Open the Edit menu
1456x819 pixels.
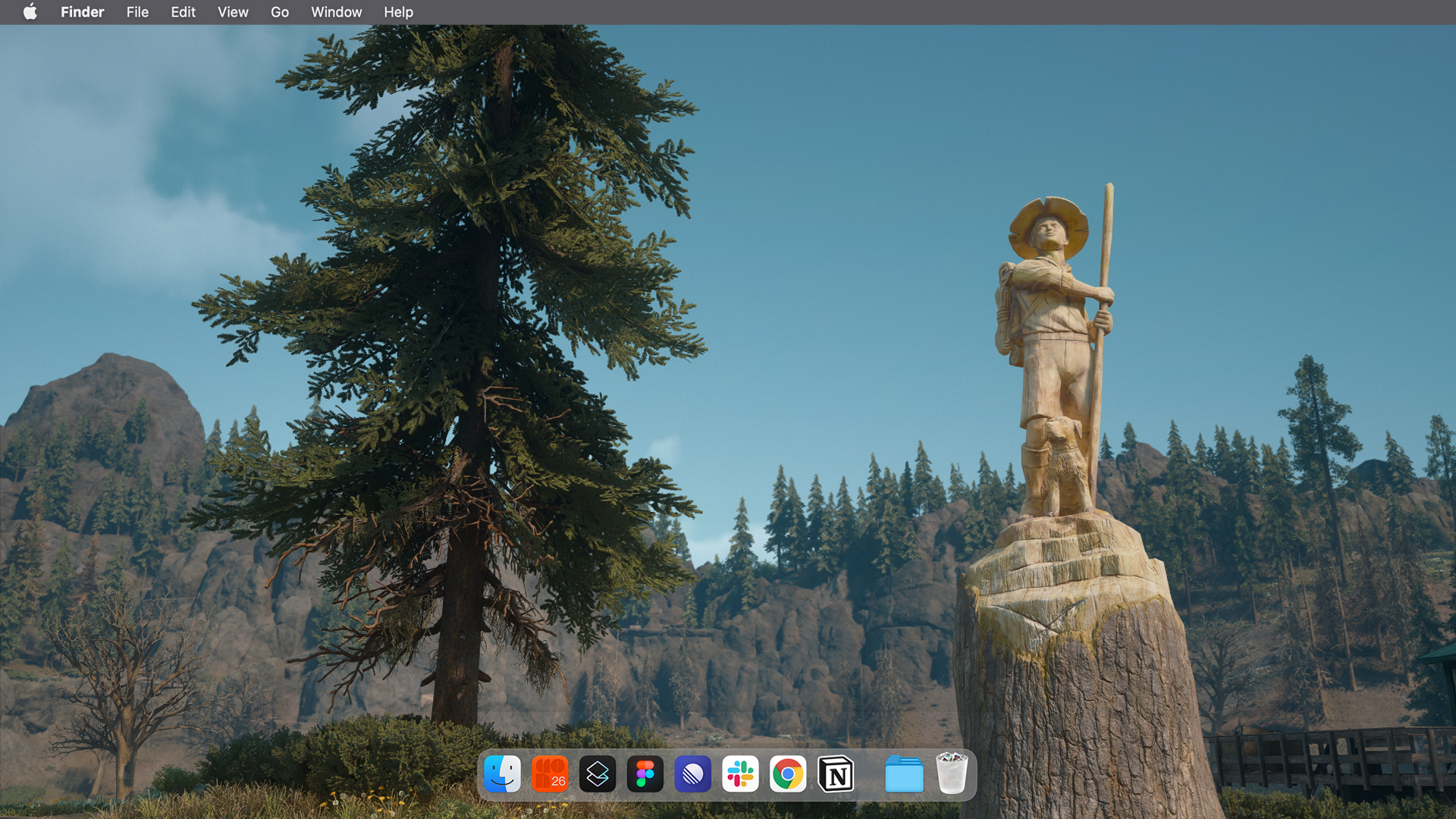coord(183,12)
